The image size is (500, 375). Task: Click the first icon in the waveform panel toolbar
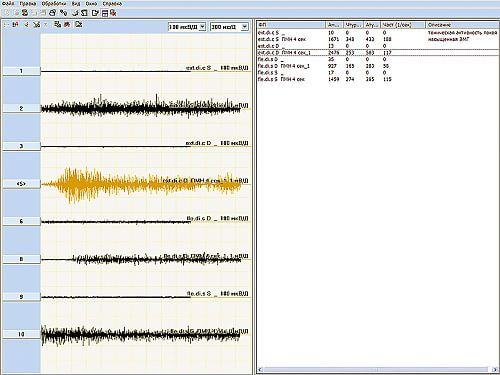(x=15, y=24)
